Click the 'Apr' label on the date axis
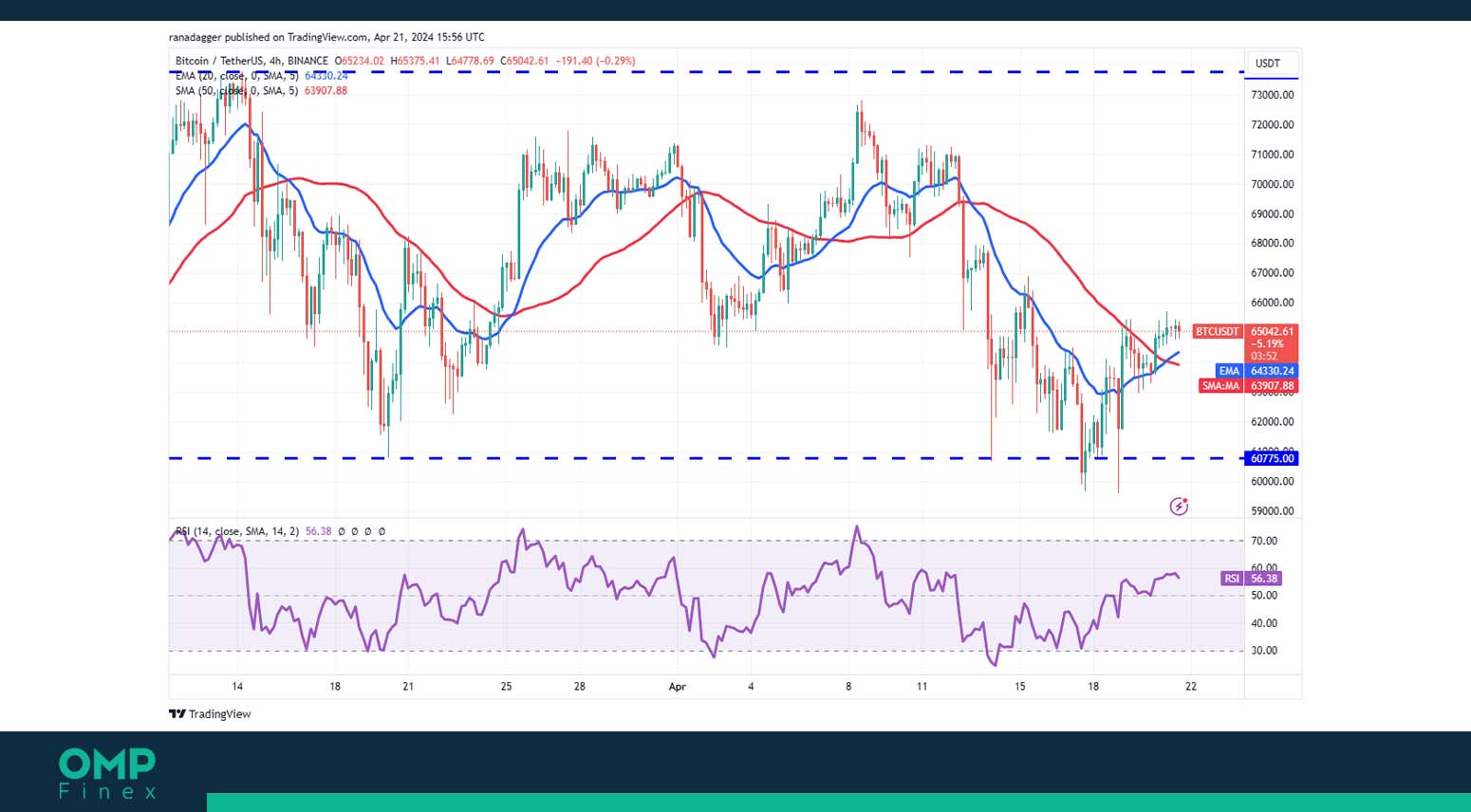This screenshot has width=1471, height=812. click(677, 687)
